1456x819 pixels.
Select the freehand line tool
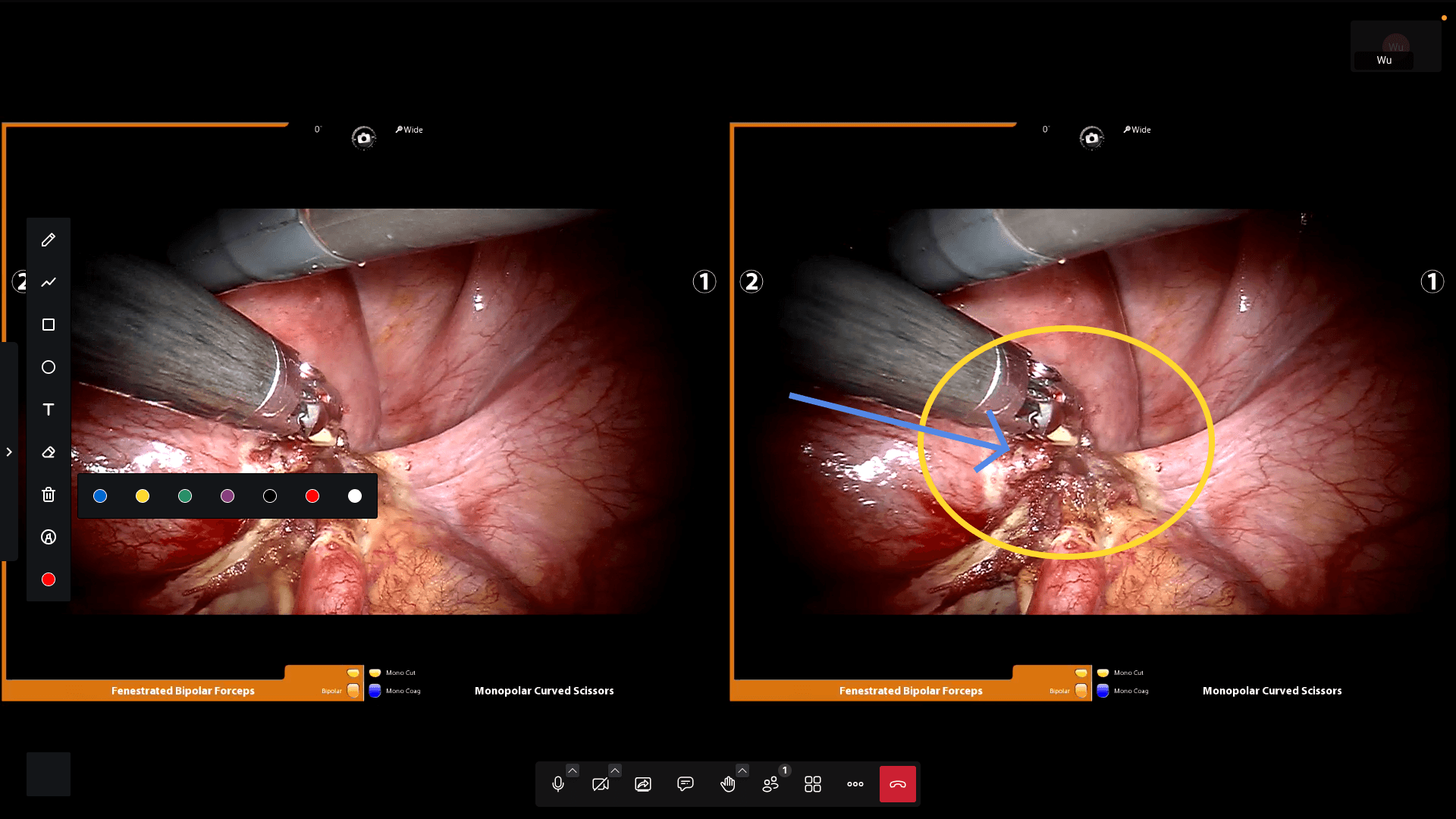pyautogui.click(x=49, y=282)
